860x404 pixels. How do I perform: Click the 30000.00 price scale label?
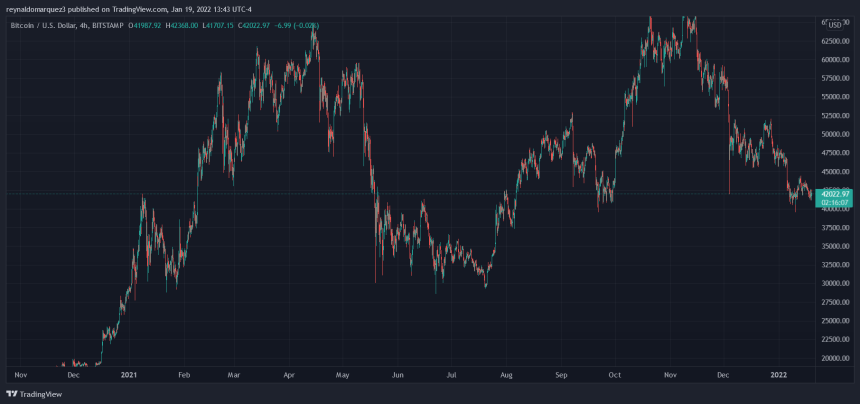[836, 283]
